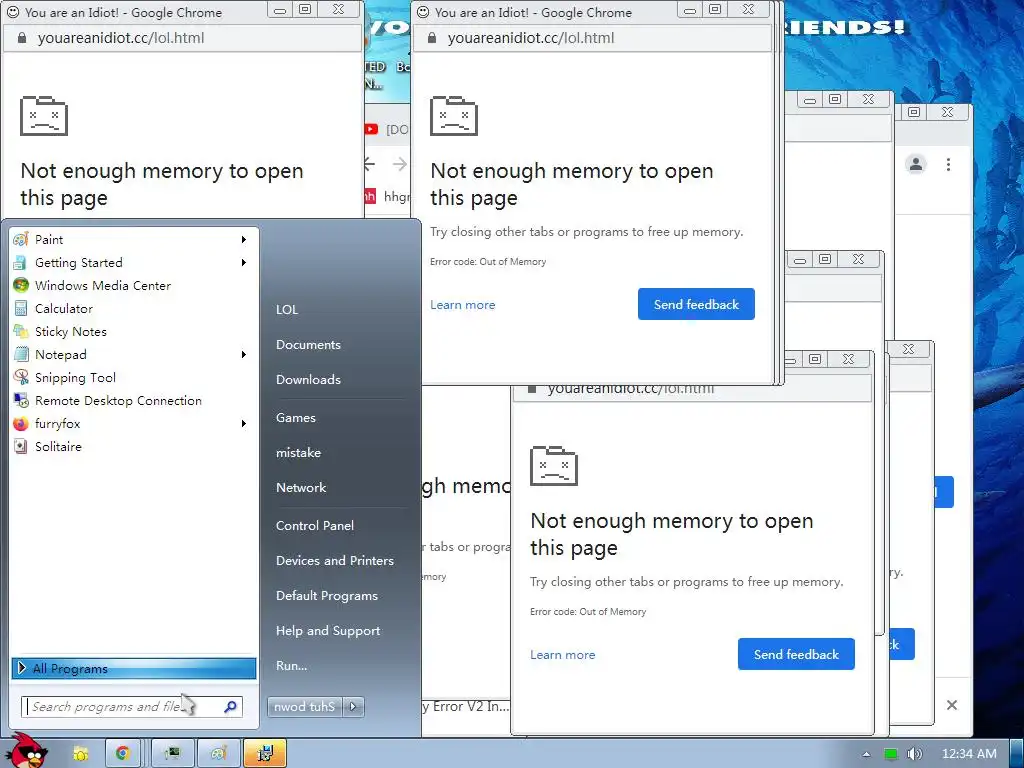
Task: Expand furryfox jump list arrow
Action: click(x=244, y=423)
